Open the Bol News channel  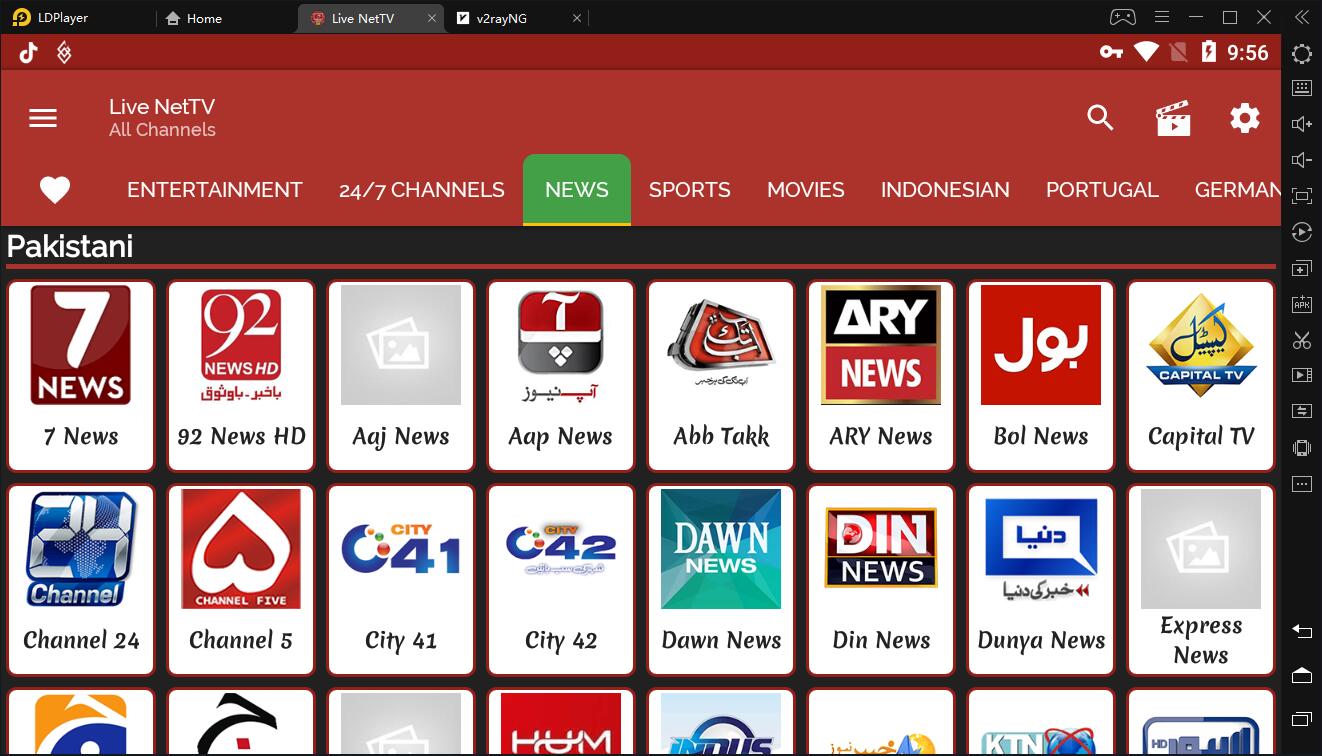click(x=1041, y=375)
